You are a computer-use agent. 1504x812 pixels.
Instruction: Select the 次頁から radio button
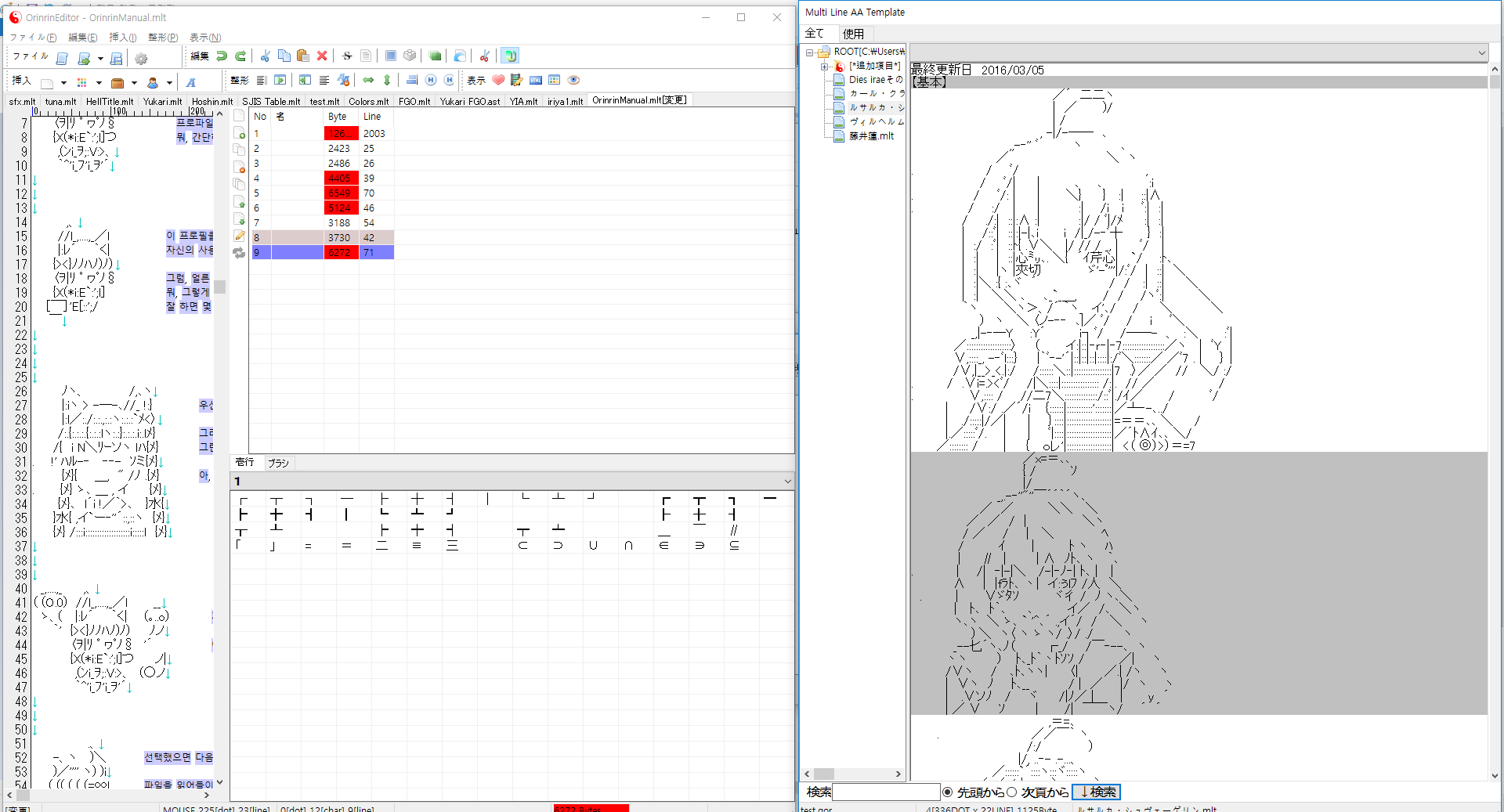tap(1012, 792)
